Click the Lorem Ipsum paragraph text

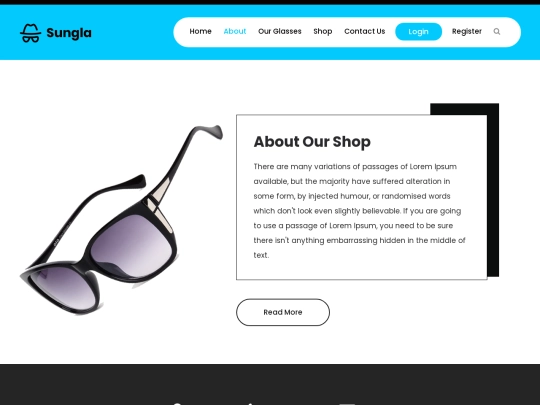click(360, 211)
